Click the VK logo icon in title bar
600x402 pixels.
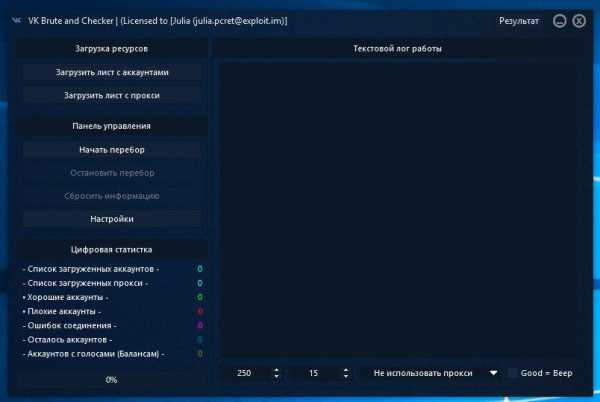coord(16,20)
